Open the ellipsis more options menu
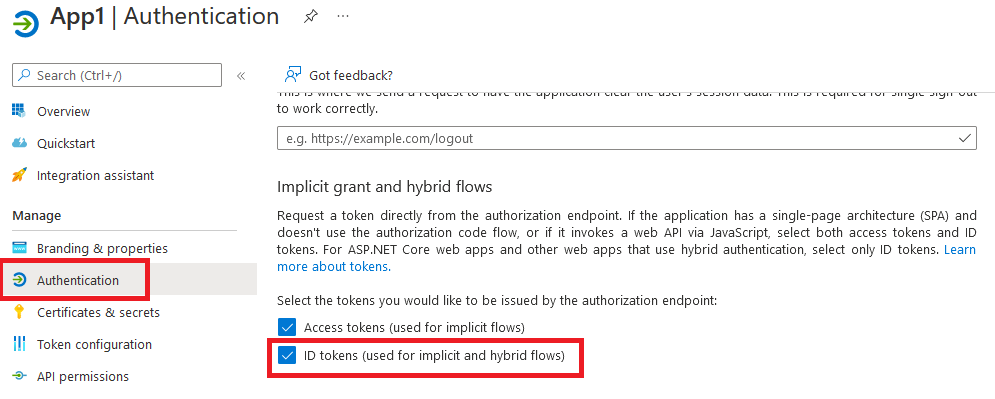 343,16
